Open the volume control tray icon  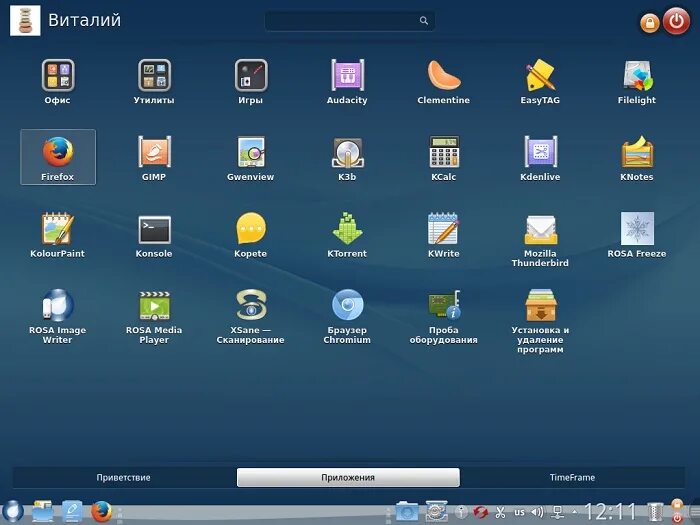tap(538, 512)
